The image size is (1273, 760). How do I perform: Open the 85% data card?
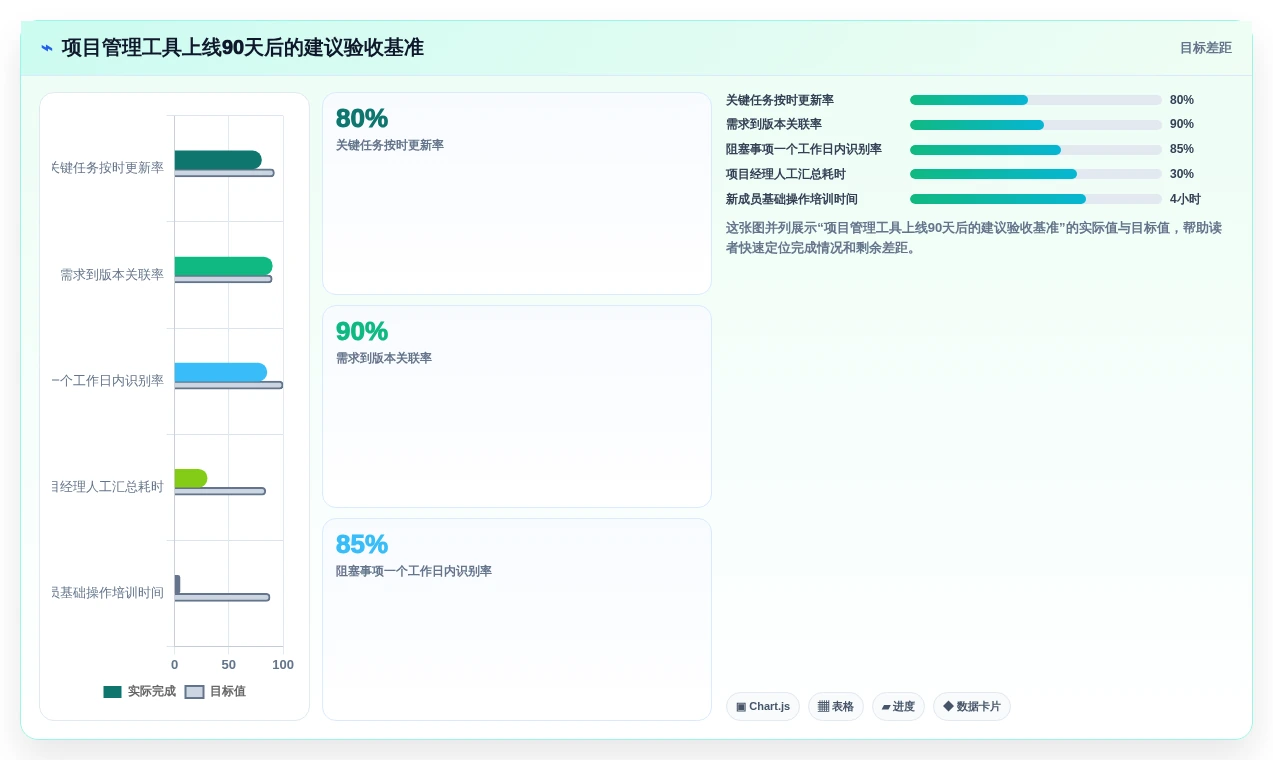pyautogui.click(x=517, y=619)
